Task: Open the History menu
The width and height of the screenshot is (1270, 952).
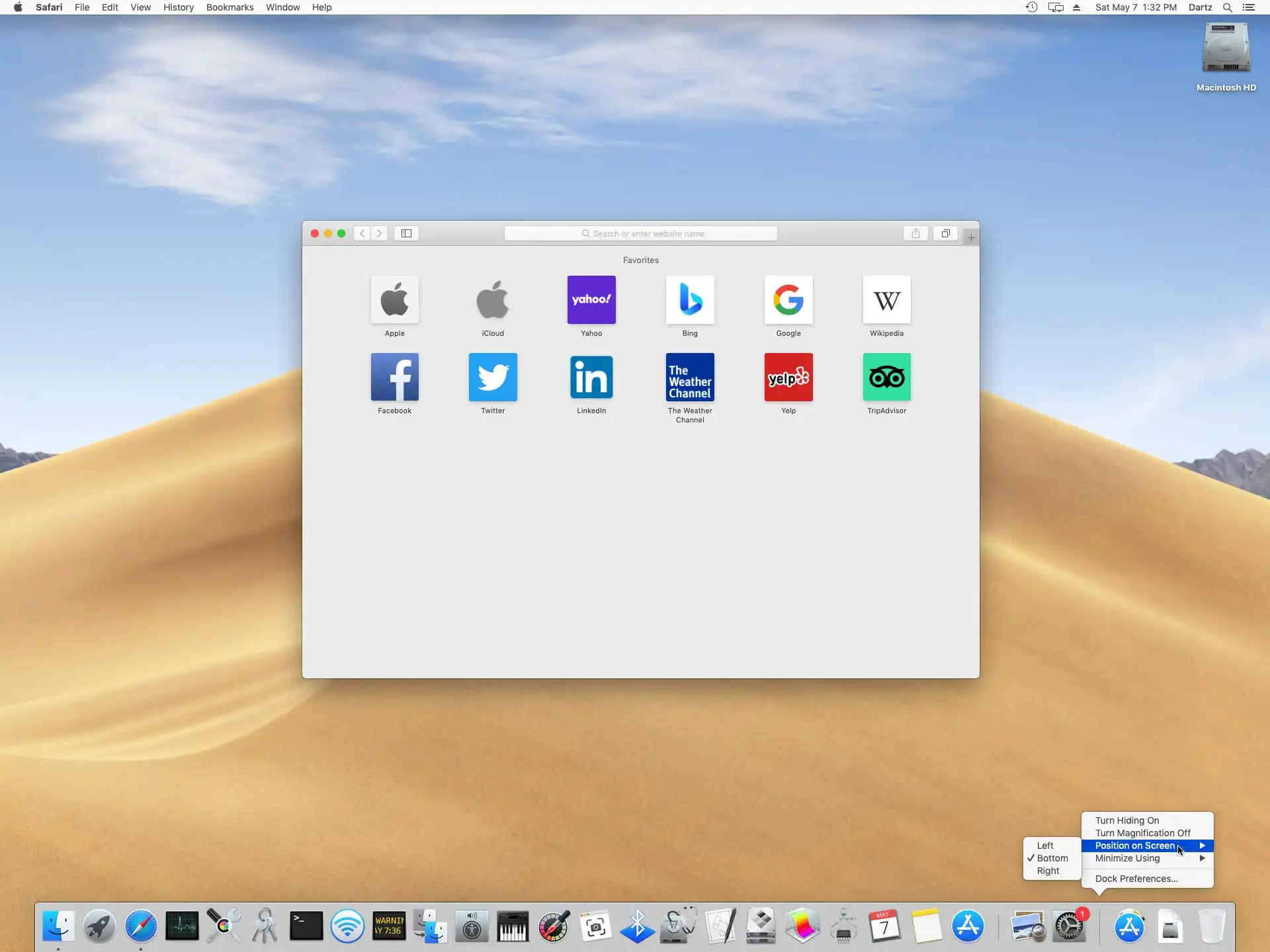Action: [179, 7]
